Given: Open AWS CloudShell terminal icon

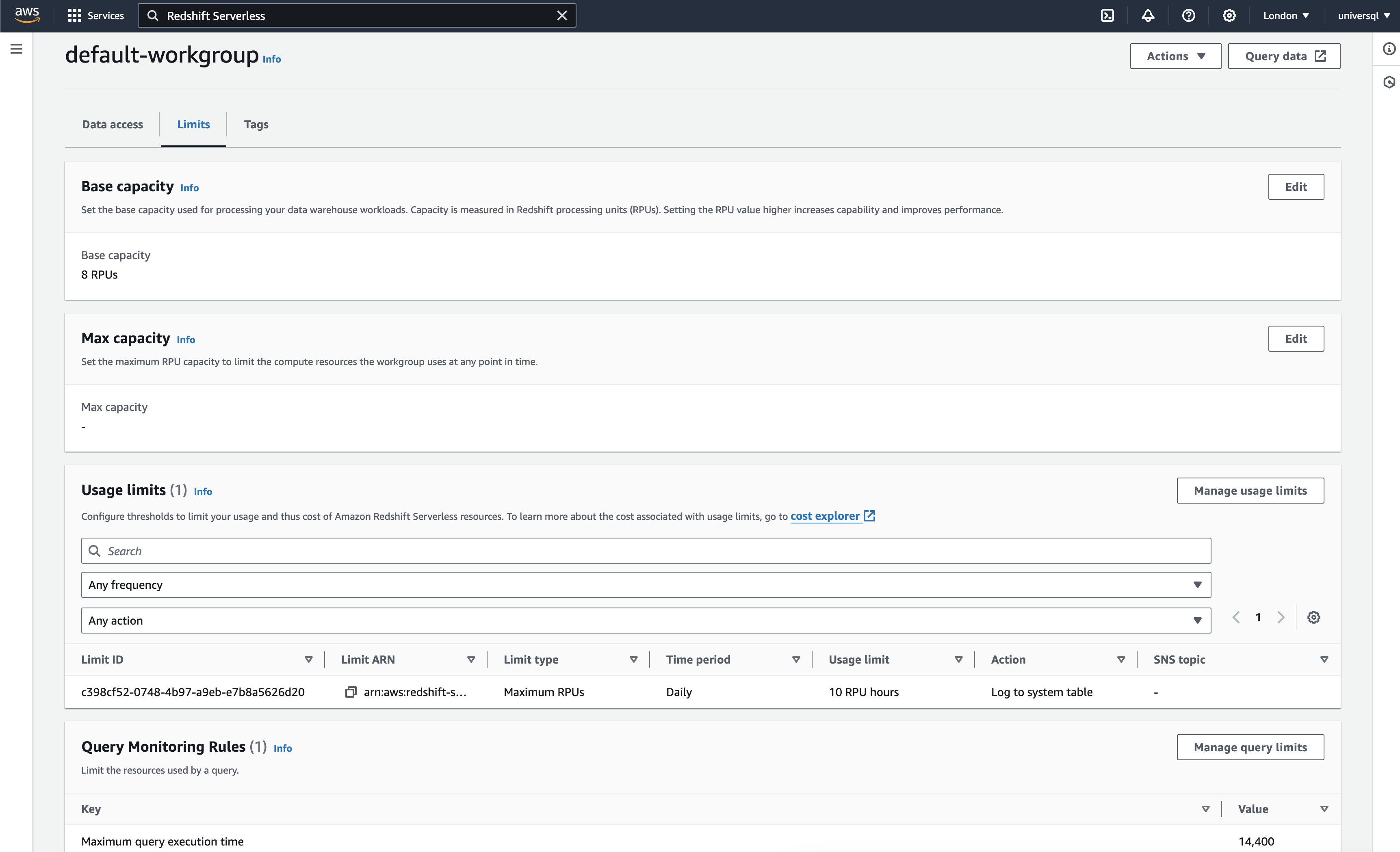Looking at the screenshot, I should (x=1107, y=15).
